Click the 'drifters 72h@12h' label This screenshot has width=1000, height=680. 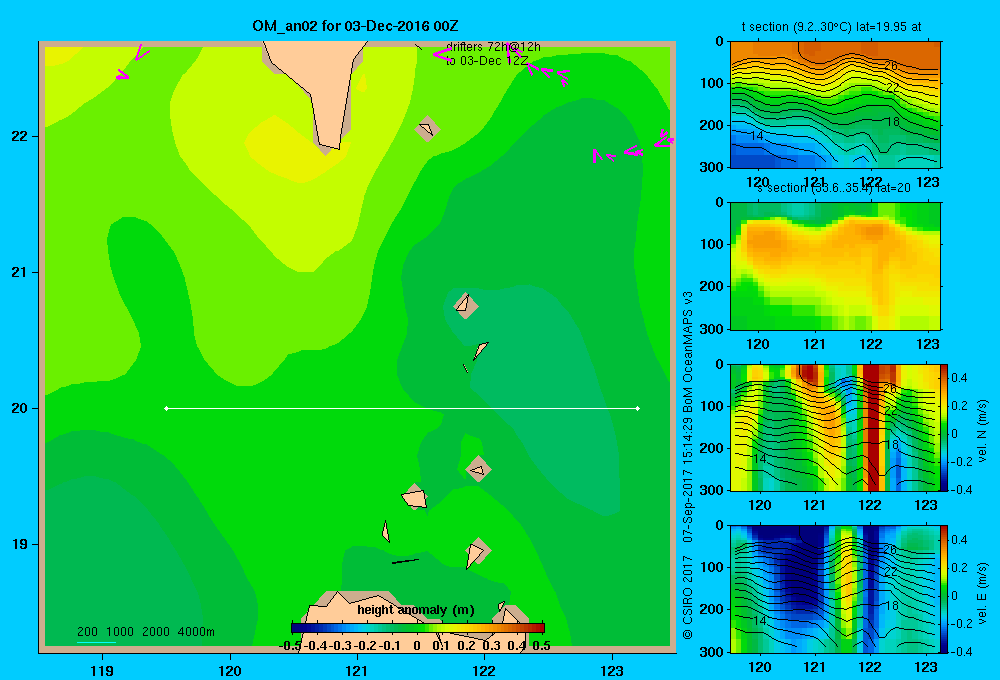[493, 47]
